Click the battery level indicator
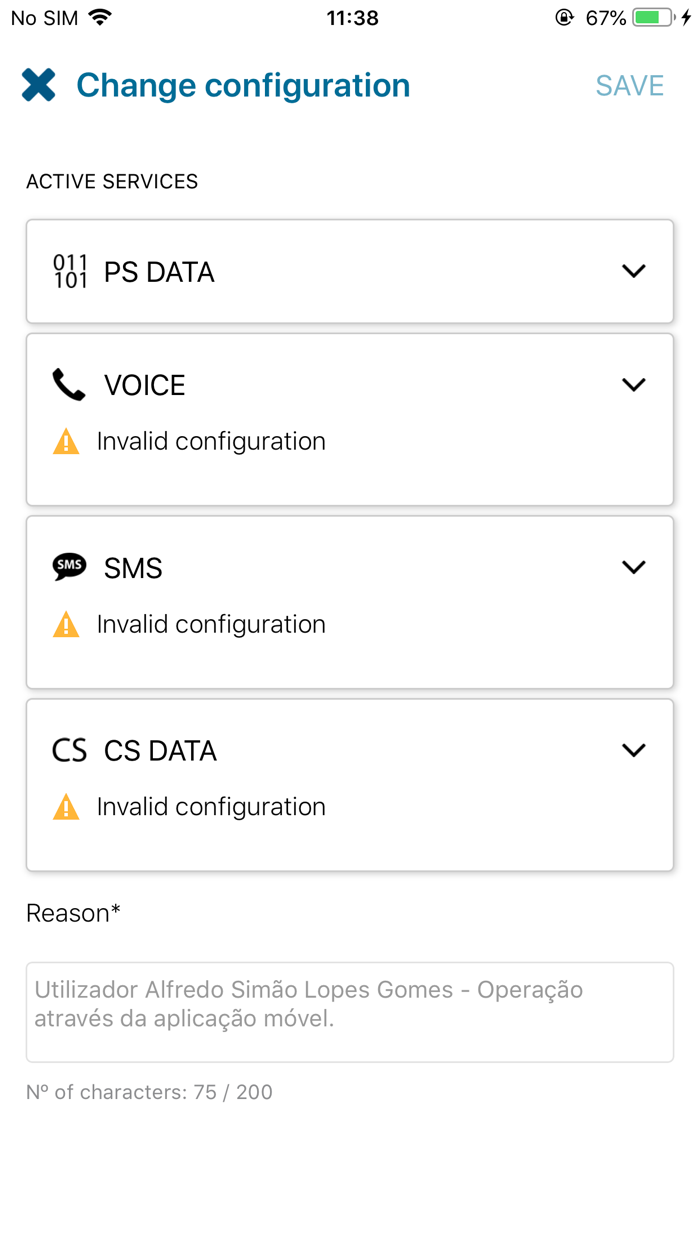This screenshot has height=1244, width=700. pyautogui.click(x=651, y=16)
